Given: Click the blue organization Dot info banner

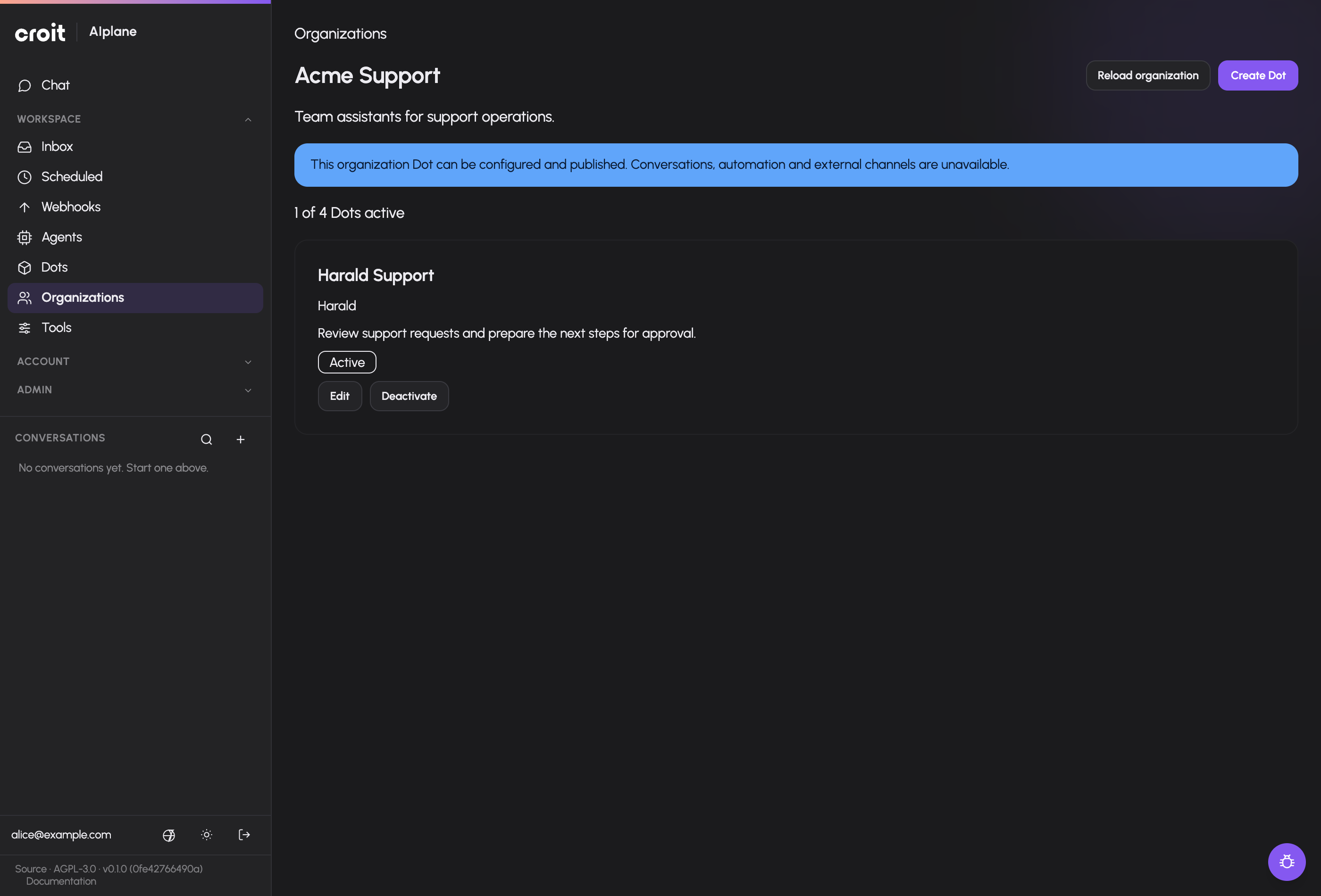Looking at the screenshot, I should 796,165.
